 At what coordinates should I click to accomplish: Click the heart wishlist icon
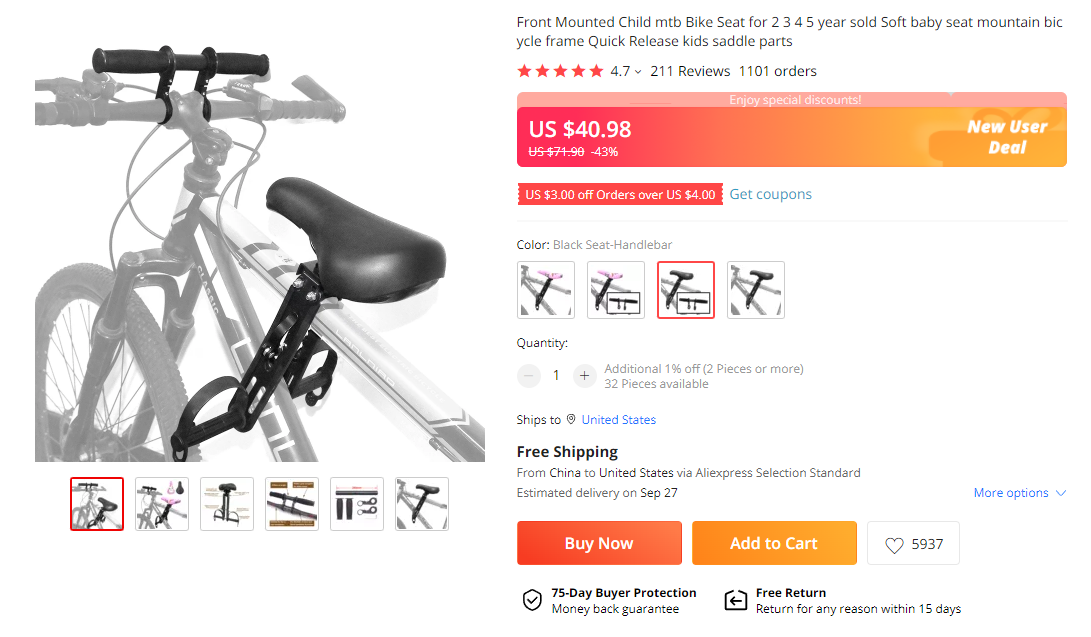tap(894, 545)
